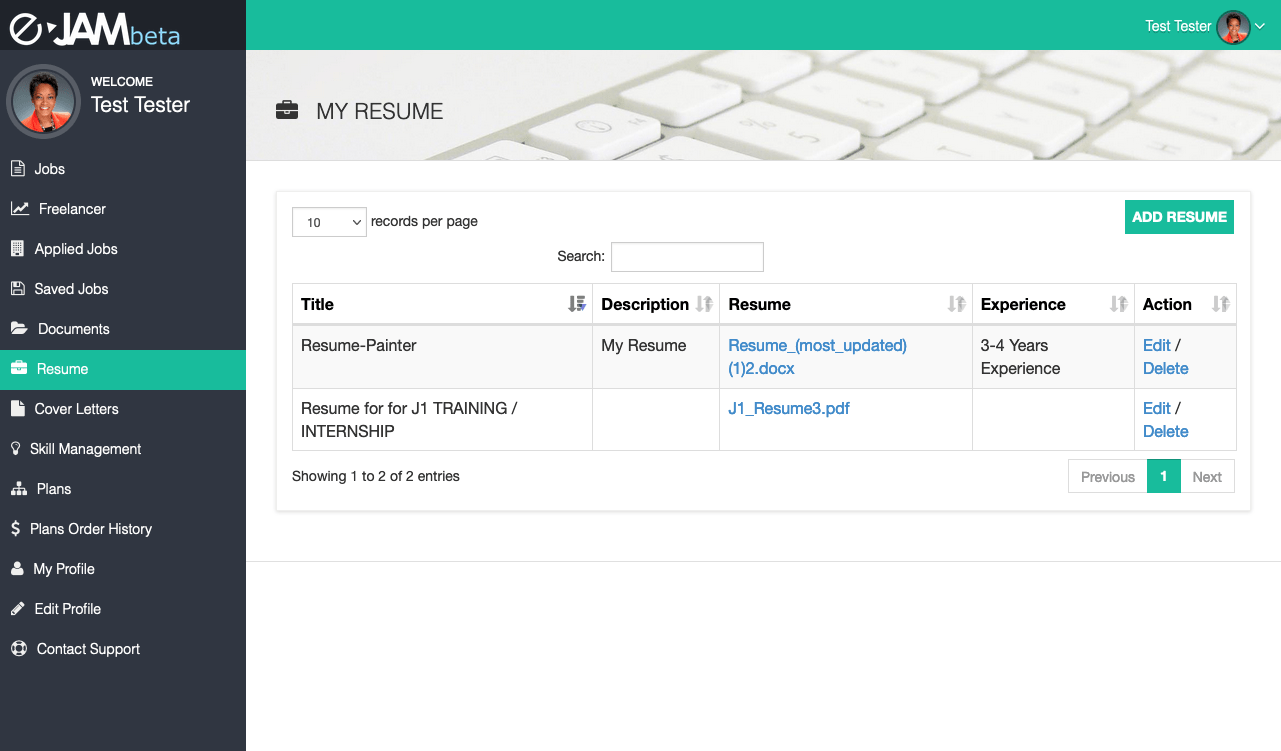This screenshot has width=1281, height=751.
Task: Click "Resume for for J1 TRAINING / INTERNSHIP" title
Action: point(408,420)
